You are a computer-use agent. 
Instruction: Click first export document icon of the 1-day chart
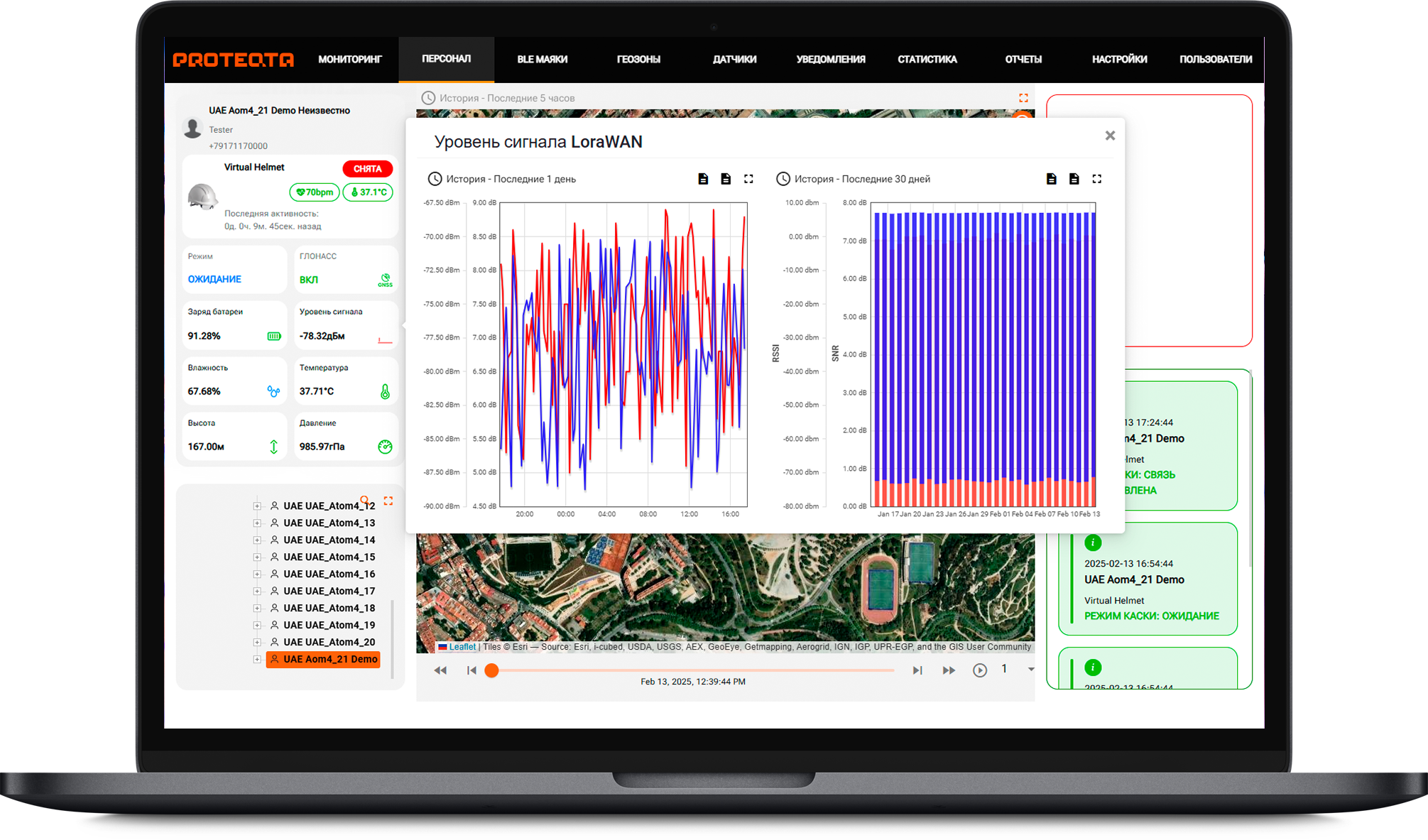pos(703,179)
